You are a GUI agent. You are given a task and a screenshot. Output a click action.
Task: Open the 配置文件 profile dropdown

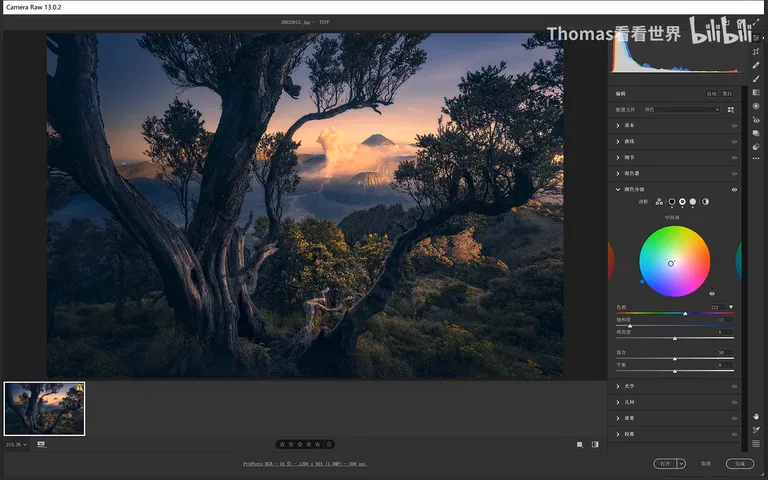tap(681, 110)
